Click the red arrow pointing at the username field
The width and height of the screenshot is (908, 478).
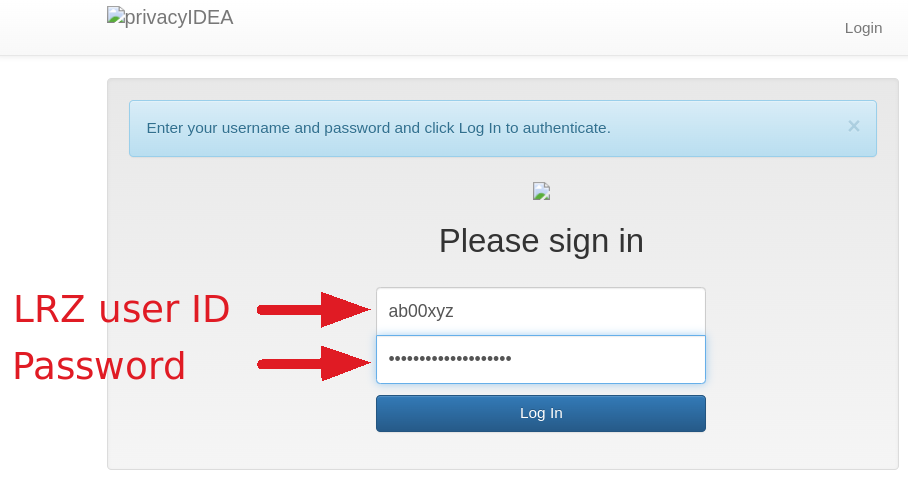tap(314, 310)
